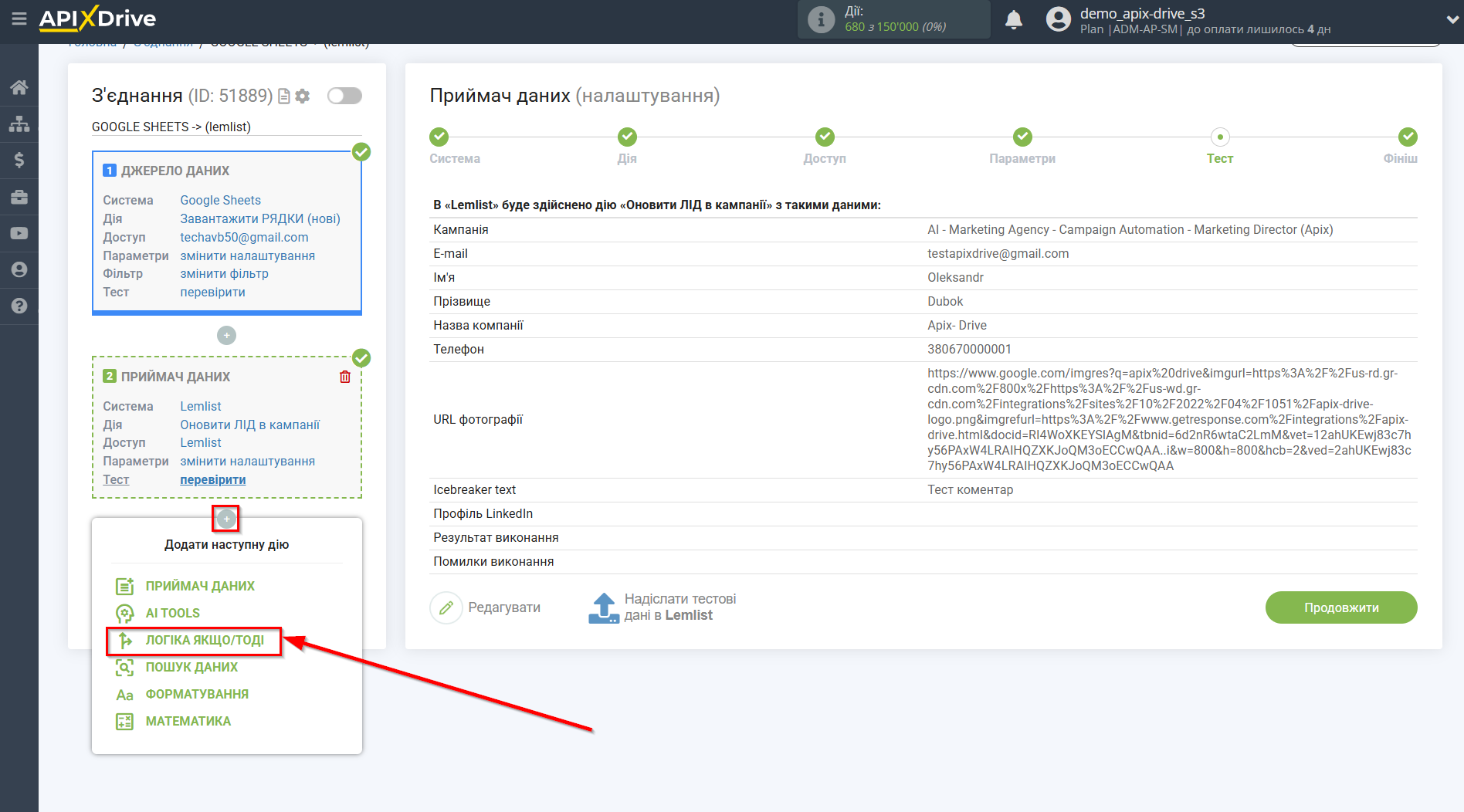Click Оновити ЛІД в кампанії link
Screen dimensions: 1464x812
tap(249, 425)
